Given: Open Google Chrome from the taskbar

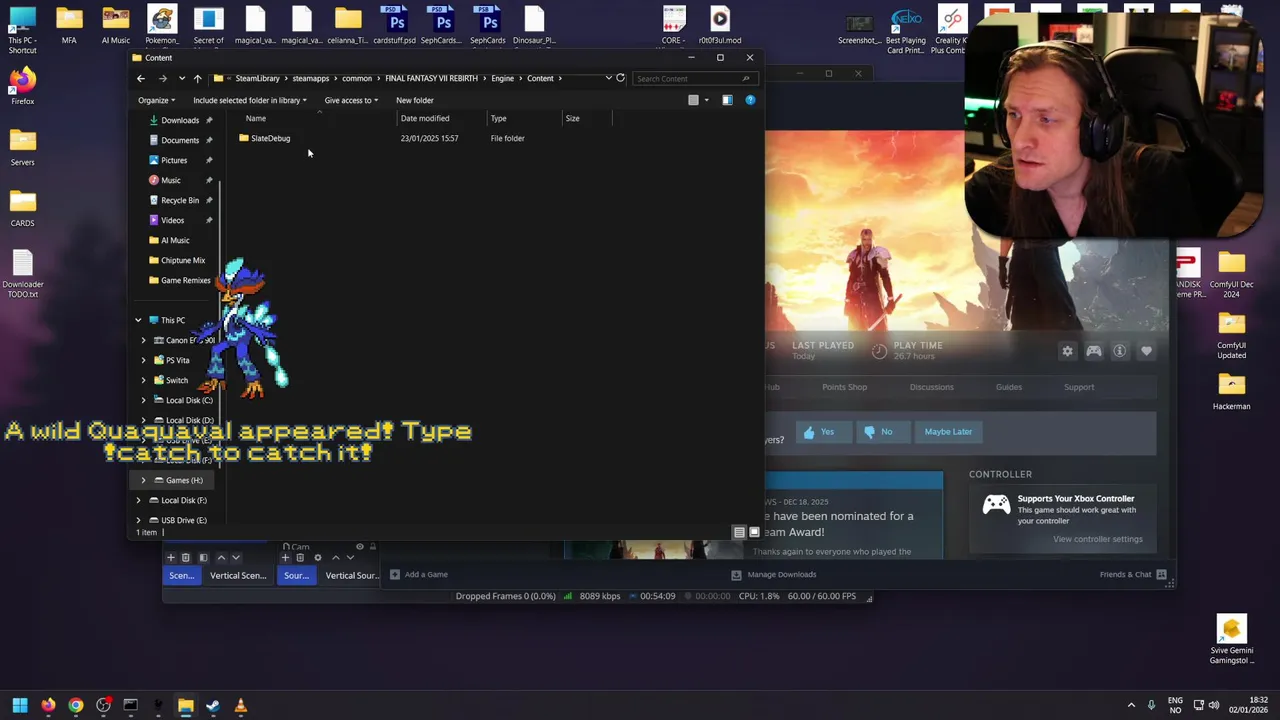Looking at the screenshot, I should pyautogui.click(x=76, y=706).
